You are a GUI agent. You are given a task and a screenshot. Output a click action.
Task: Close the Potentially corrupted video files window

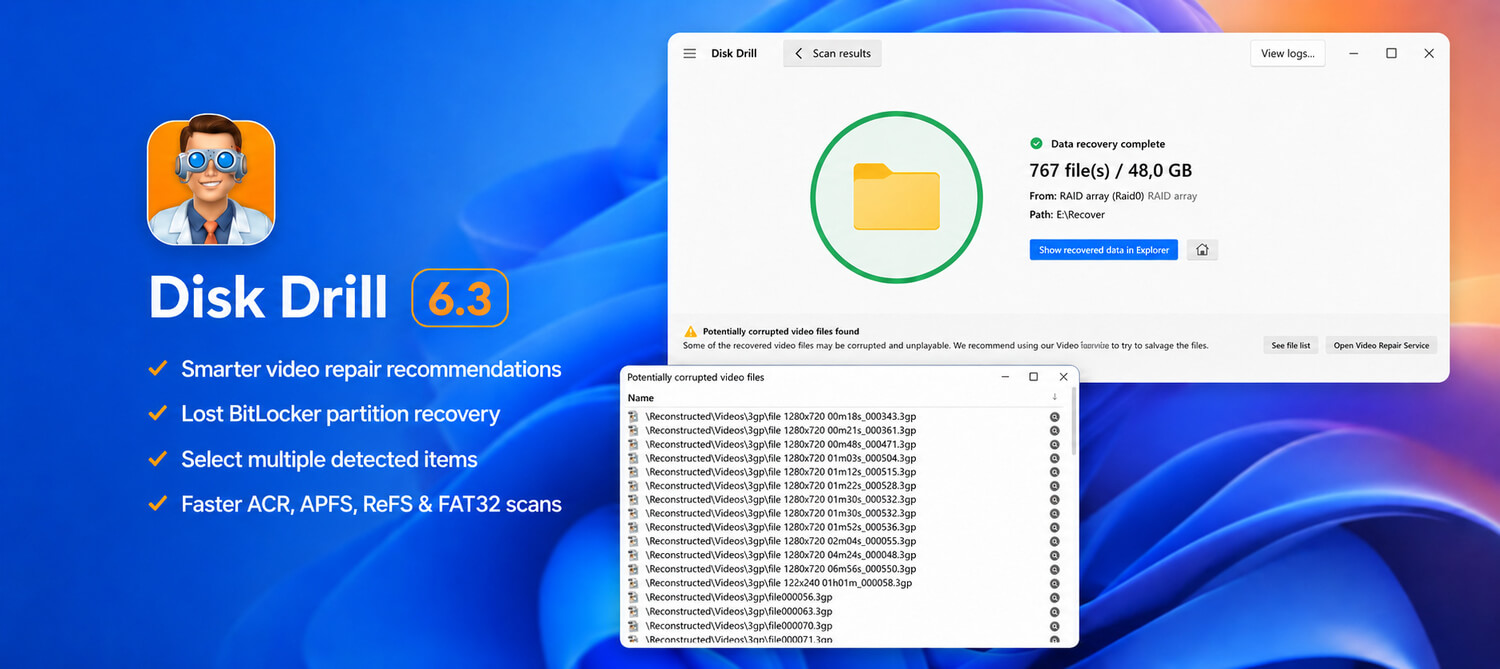point(1063,377)
